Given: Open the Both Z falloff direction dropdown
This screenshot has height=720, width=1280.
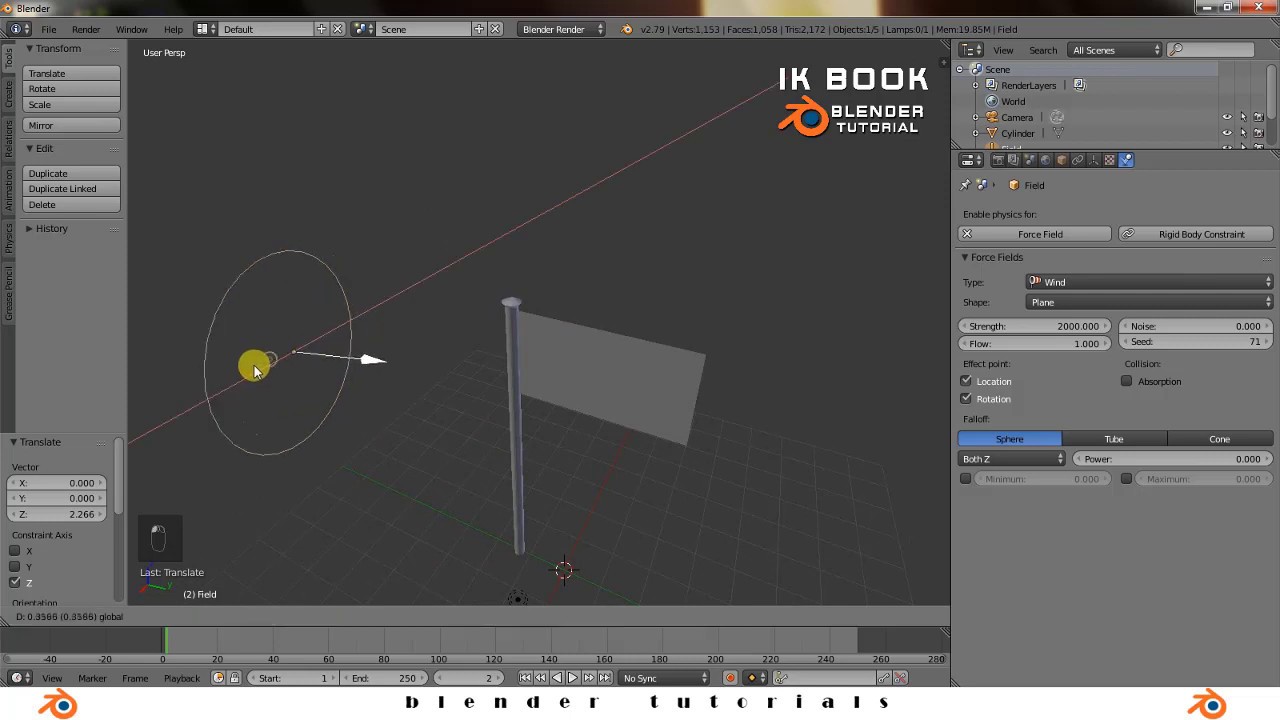Looking at the screenshot, I should click(x=1012, y=459).
